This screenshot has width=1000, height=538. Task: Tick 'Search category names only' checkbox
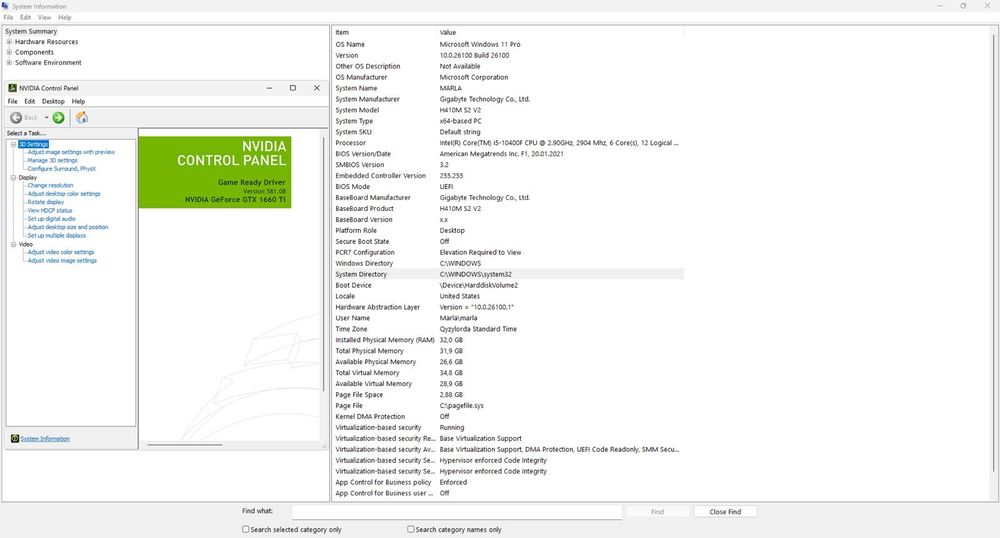pyautogui.click(x=411, y=529)
